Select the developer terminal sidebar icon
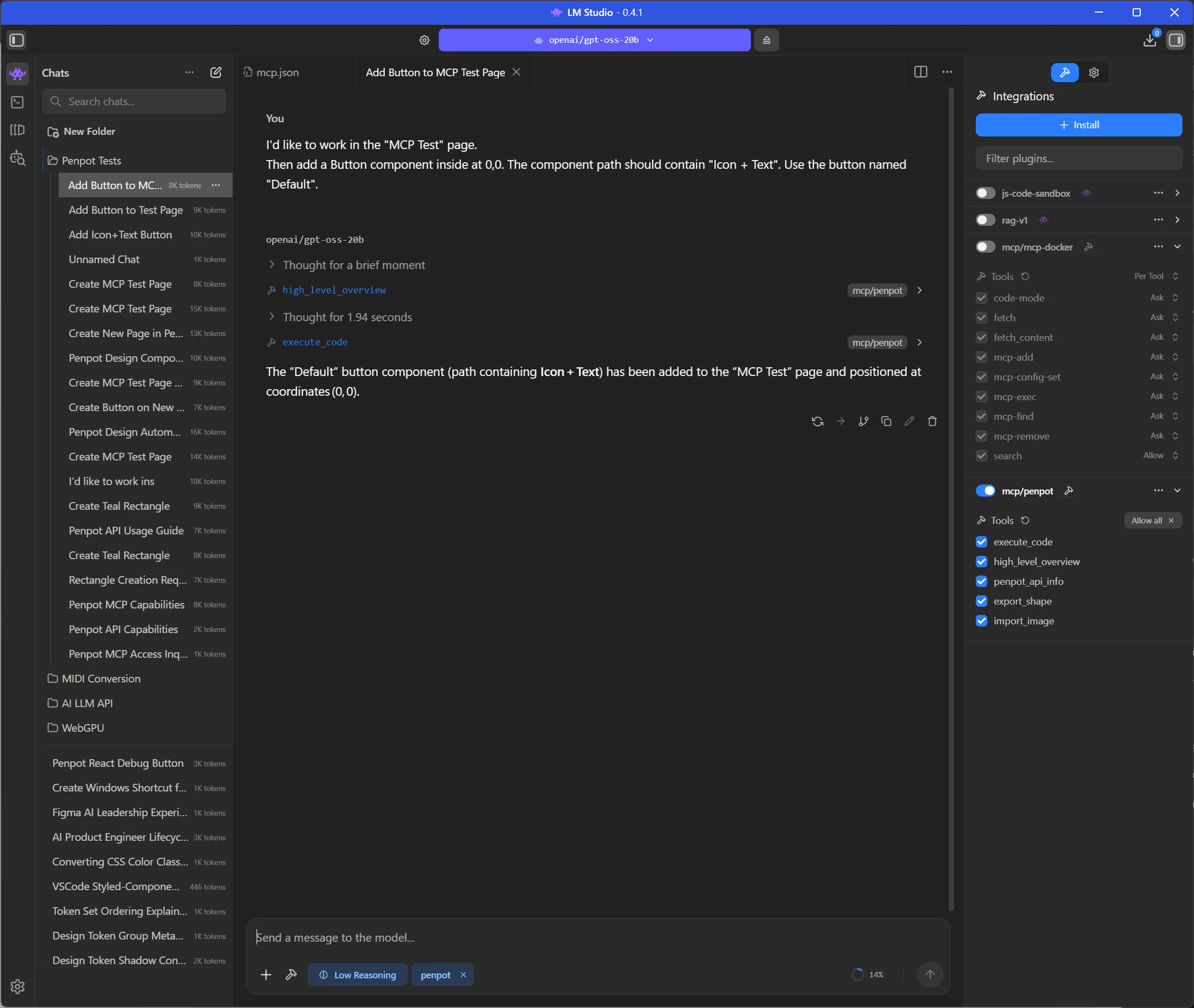This screenshot has height=1008, width=1194. click(x=16, y=102)
